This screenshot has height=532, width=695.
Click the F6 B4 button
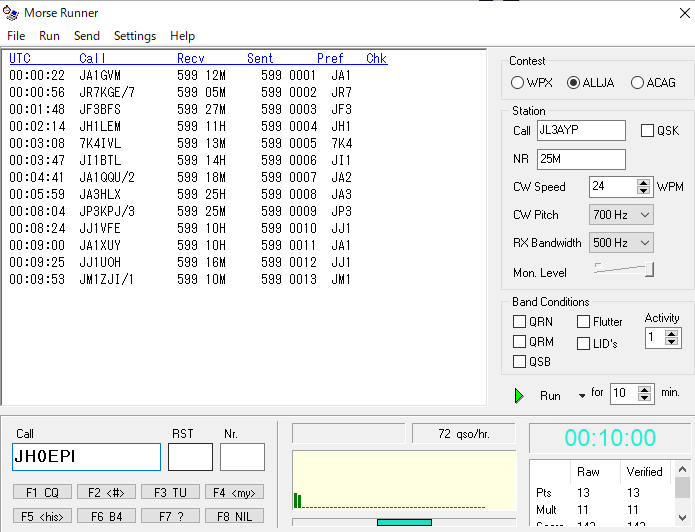[x=106, y=516]
